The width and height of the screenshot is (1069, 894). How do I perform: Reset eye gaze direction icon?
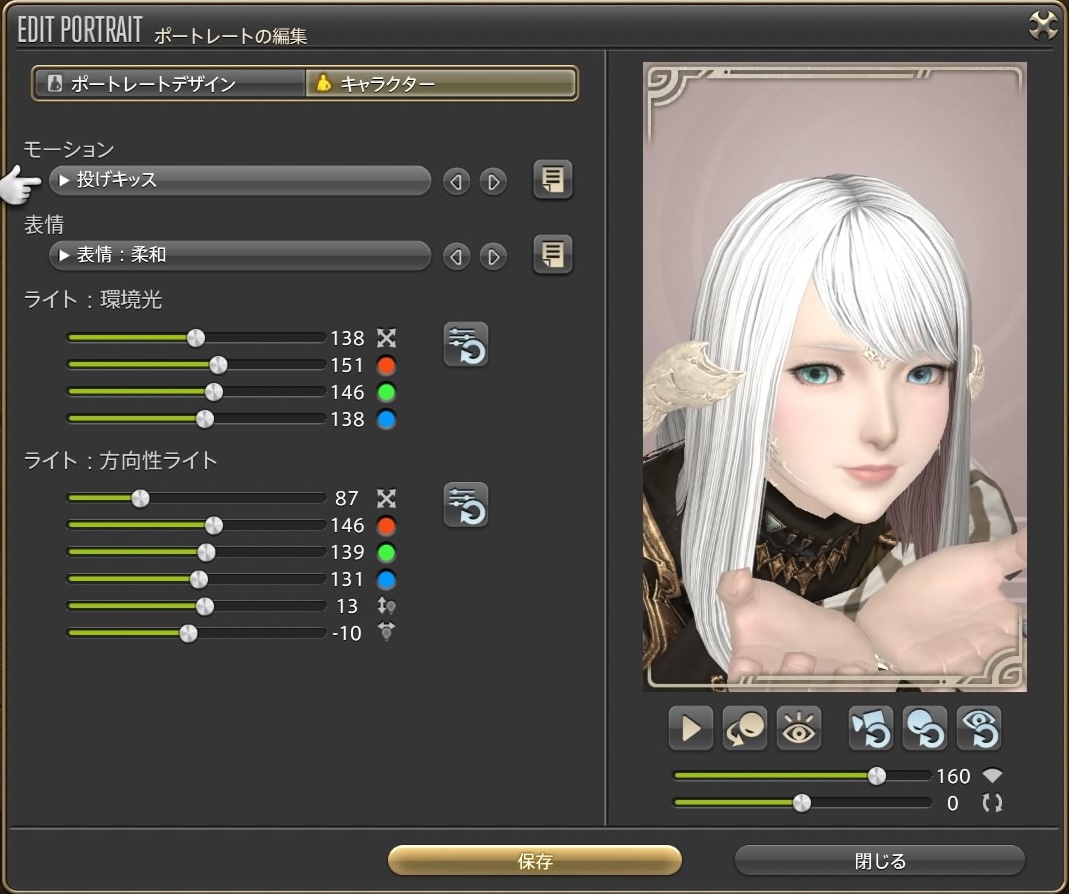pos(978,729)
